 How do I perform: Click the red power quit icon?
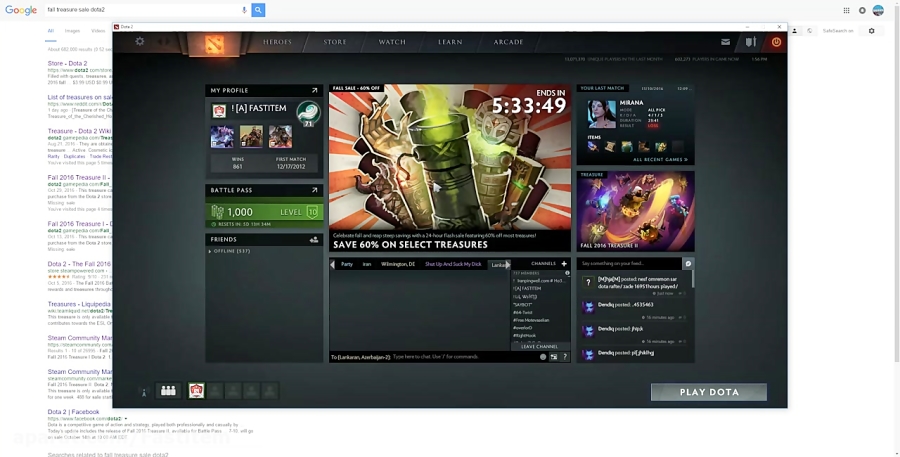point(776,42)
